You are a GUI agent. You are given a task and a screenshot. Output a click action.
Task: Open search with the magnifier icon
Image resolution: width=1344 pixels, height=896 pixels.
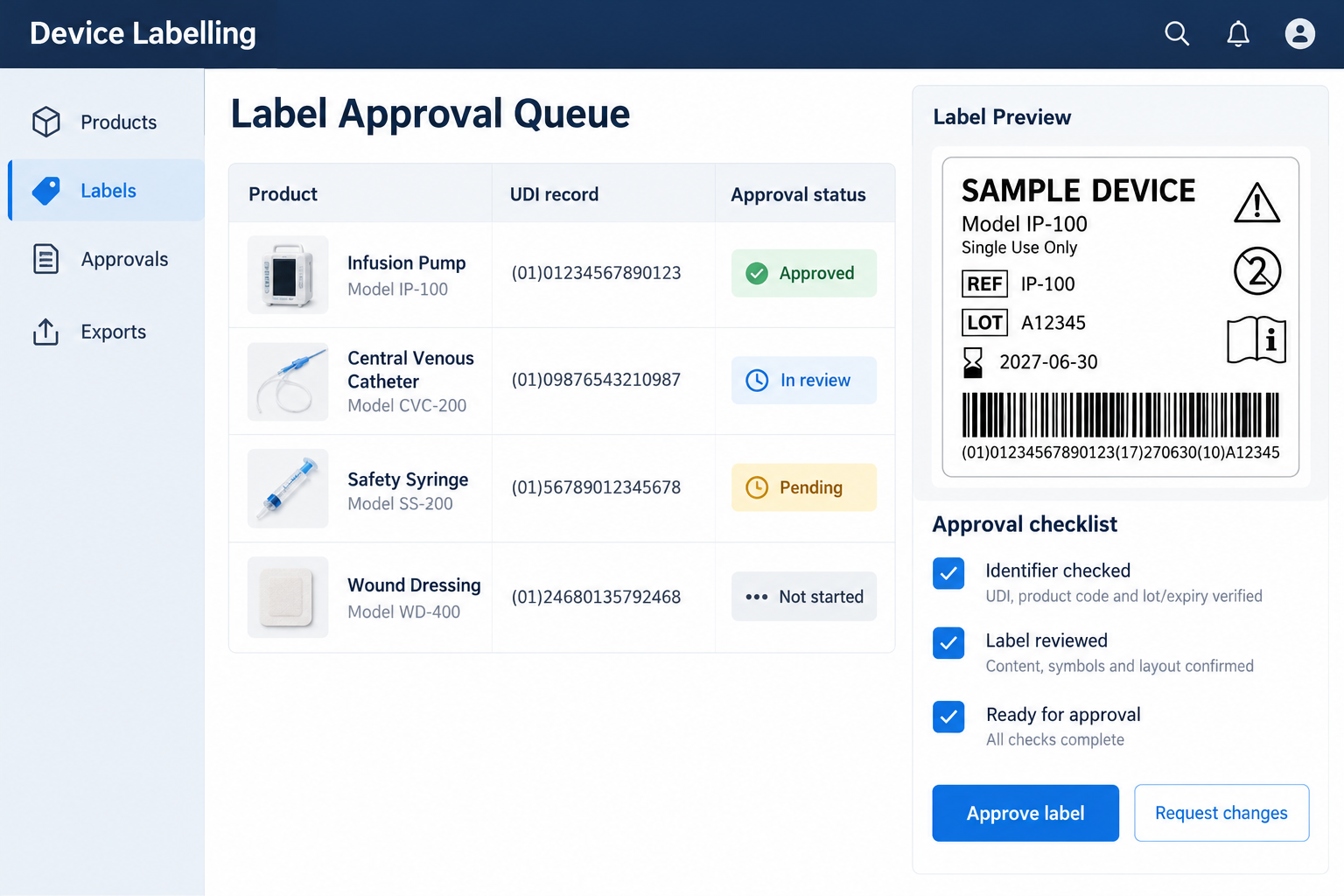coord(1177,34)
